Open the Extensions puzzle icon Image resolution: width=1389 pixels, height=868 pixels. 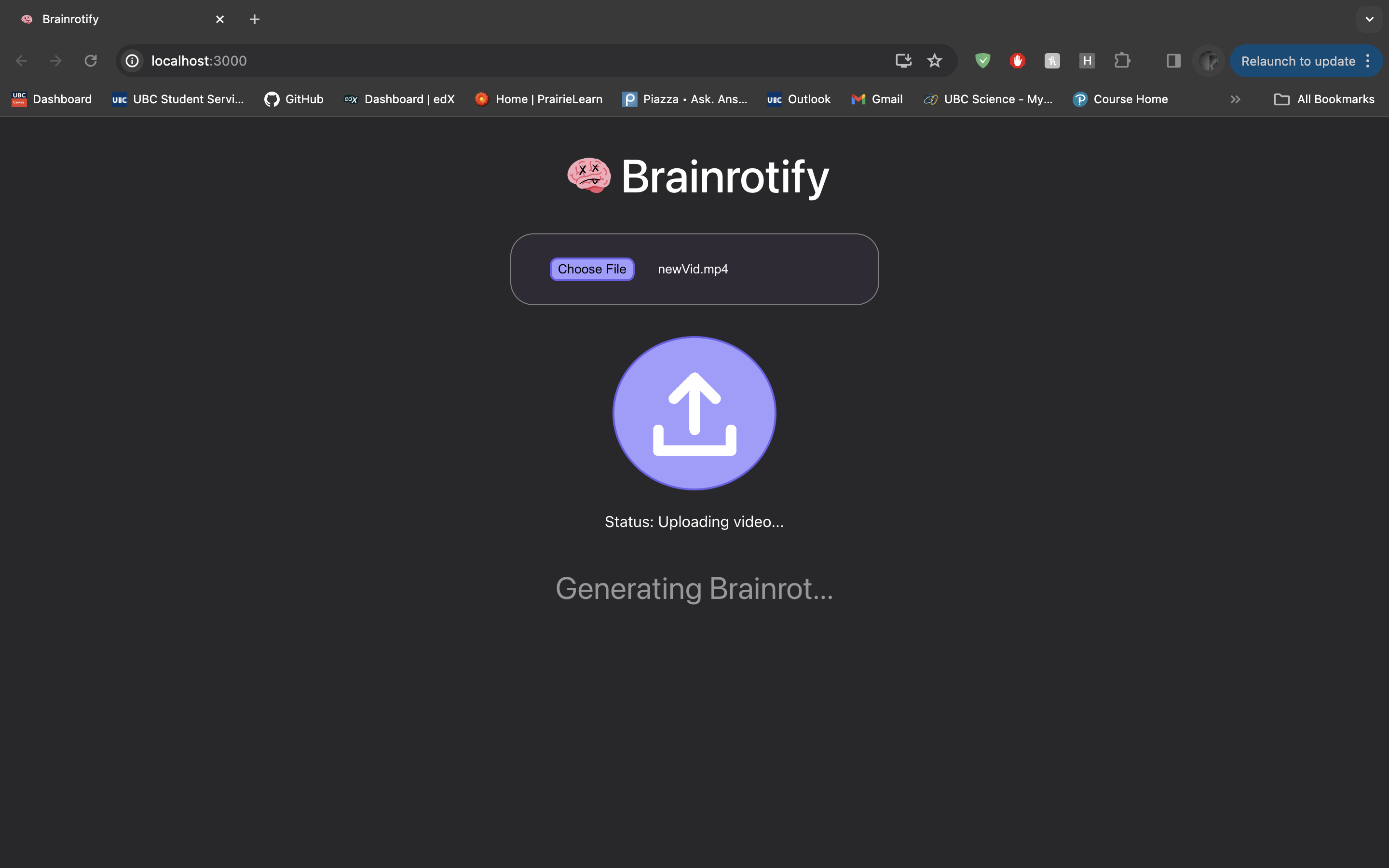(1121, 61)
